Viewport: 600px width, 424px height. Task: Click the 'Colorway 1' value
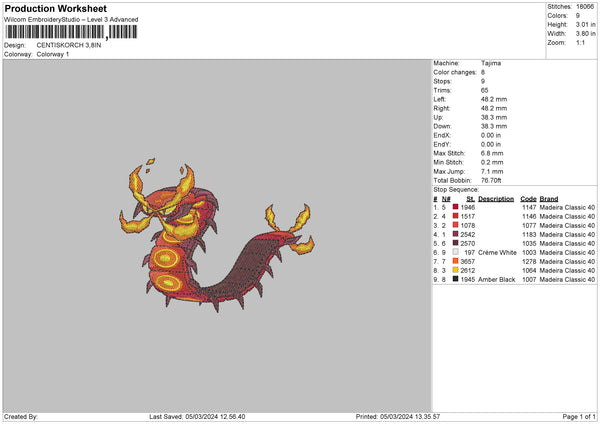point(53,54)
